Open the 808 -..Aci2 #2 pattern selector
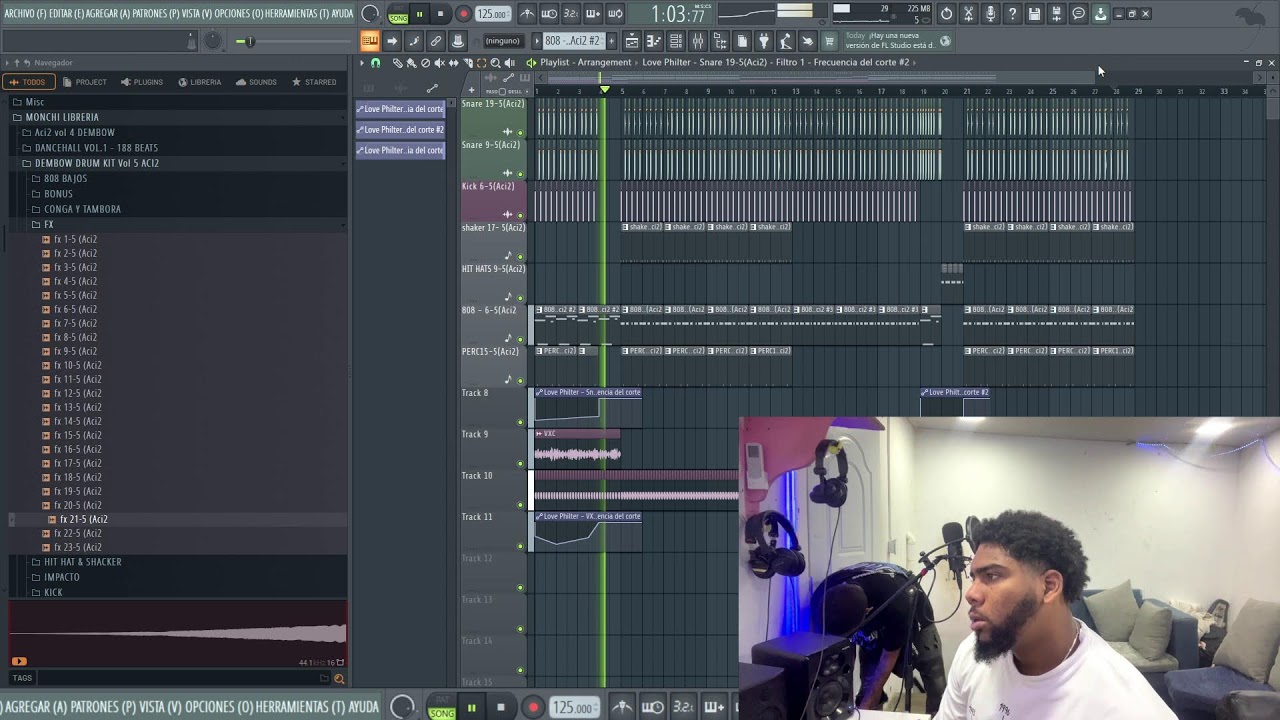This screenshot has width=1280, height=720. pyautogui.click(x=572, y=41)
